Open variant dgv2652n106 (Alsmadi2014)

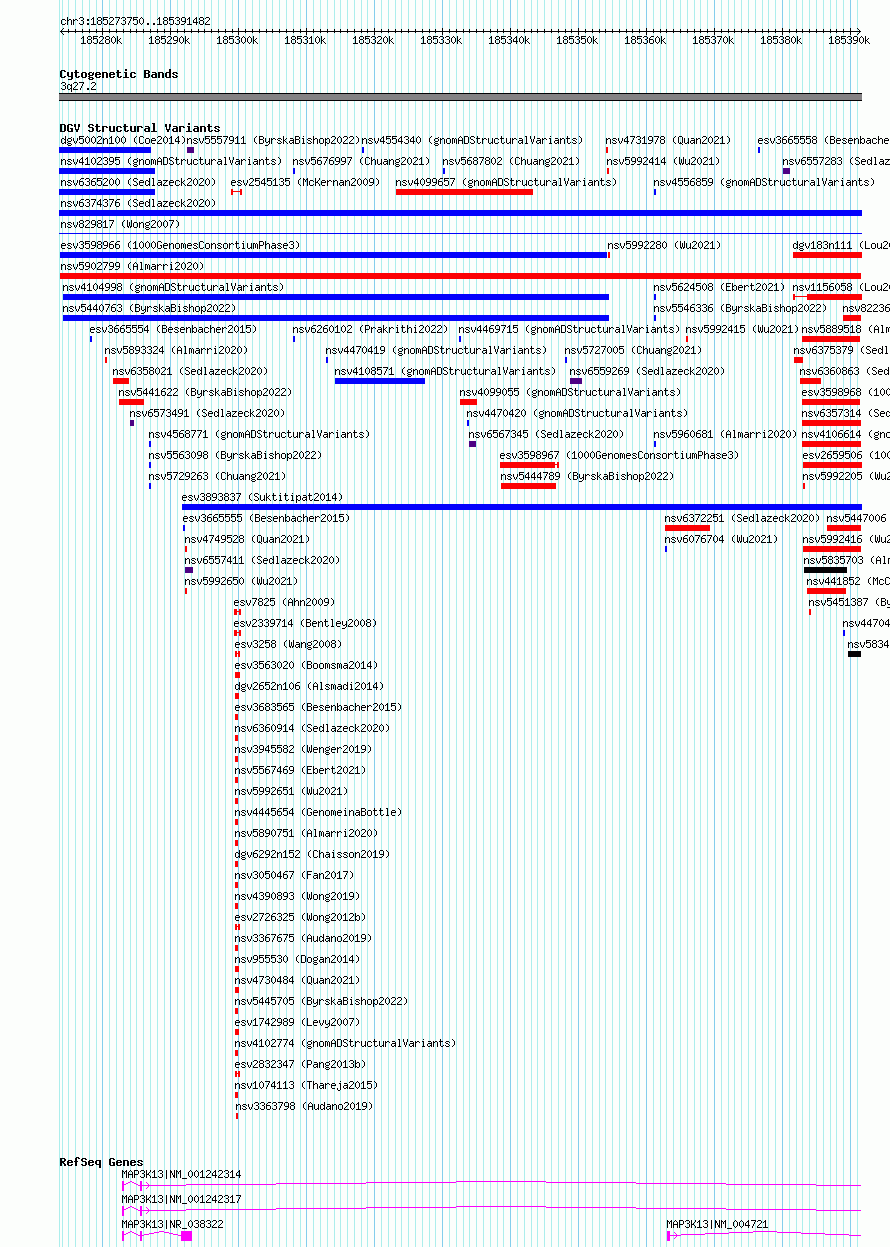(x=308, y=686)
